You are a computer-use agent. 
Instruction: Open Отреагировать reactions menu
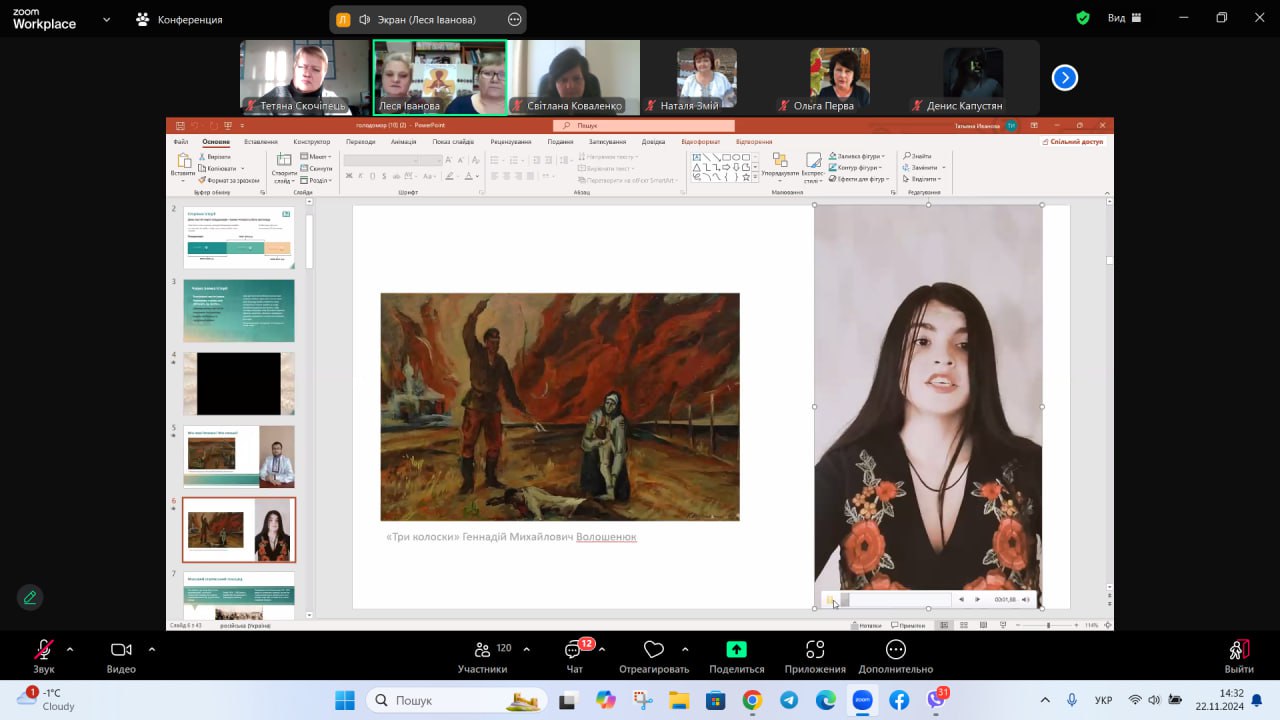tap(654, 657)
